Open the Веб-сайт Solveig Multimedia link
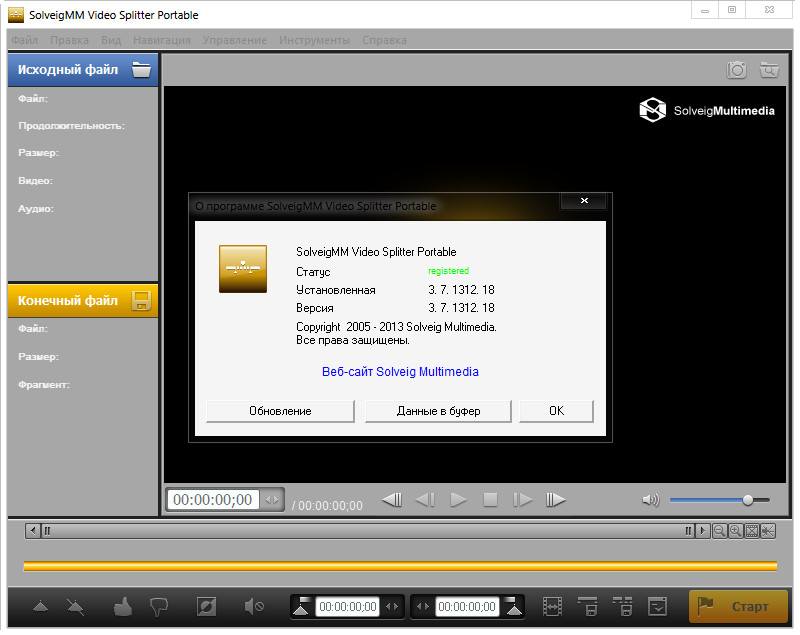The height and width of the screenshot is (635, 800). pyautogui.click(x=400, y=372)
